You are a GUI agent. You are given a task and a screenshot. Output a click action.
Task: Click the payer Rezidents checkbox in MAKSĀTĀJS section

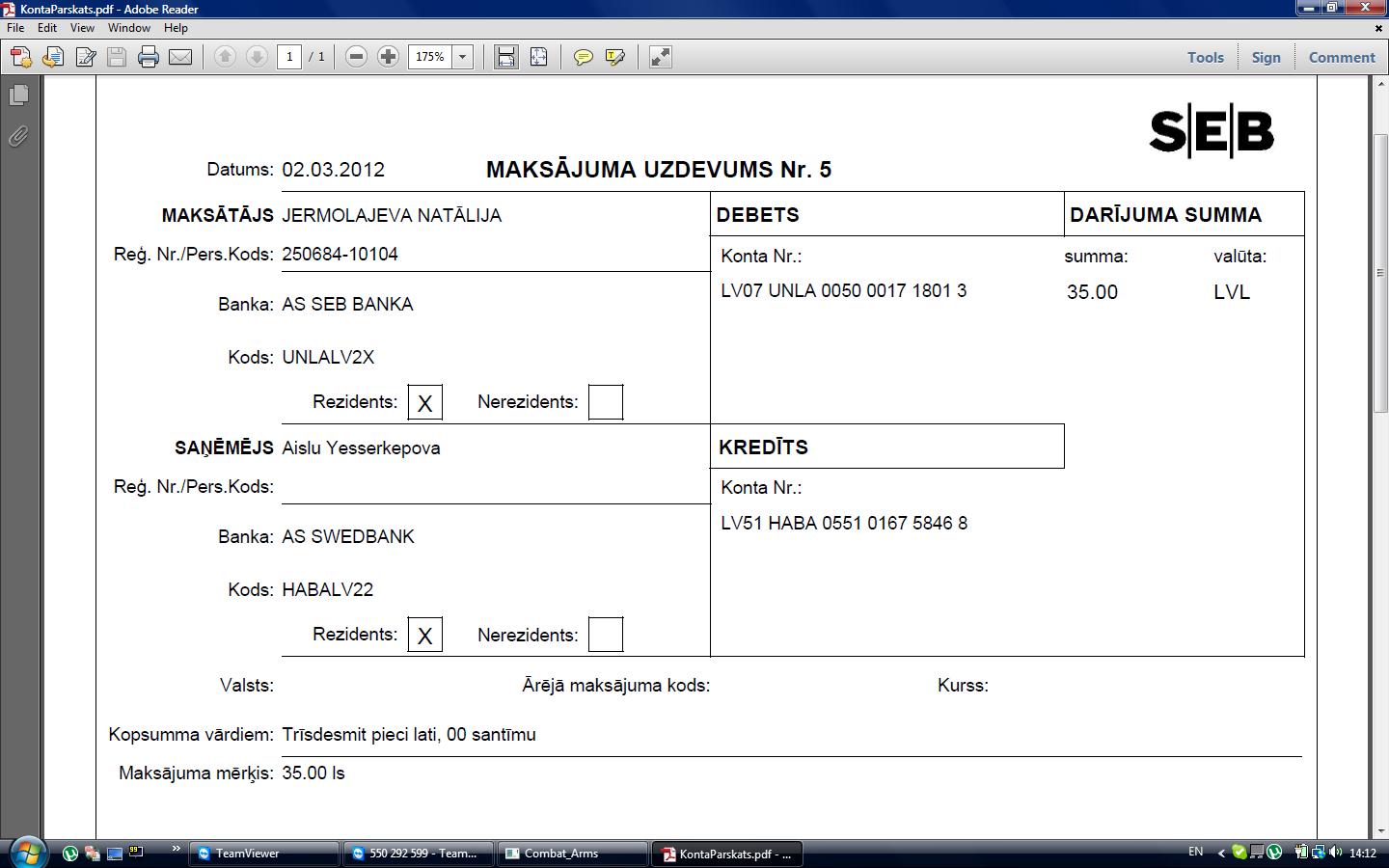click(x=425, y=402)
